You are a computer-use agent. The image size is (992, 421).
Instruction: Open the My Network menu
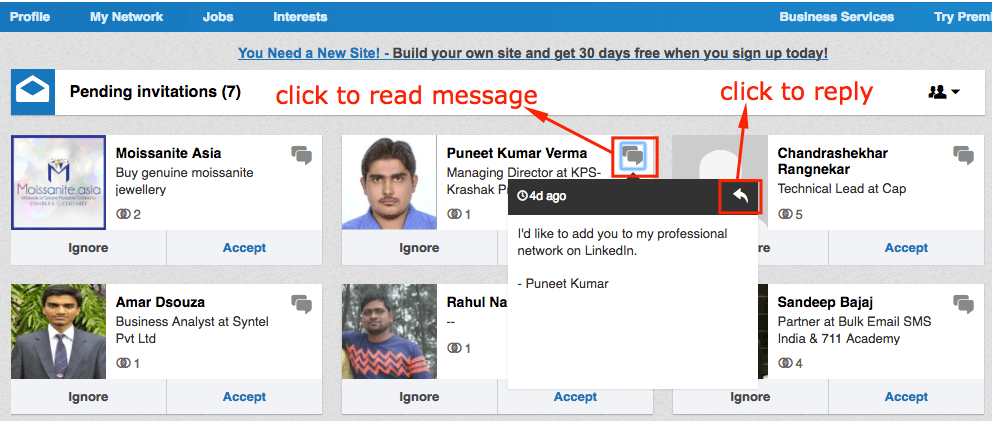[127, 17]
